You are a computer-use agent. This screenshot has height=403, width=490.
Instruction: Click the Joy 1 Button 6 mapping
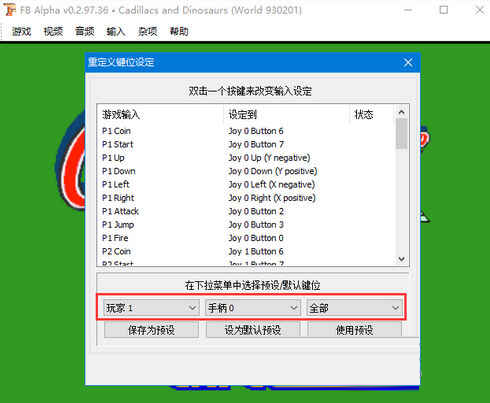[256, 251]
